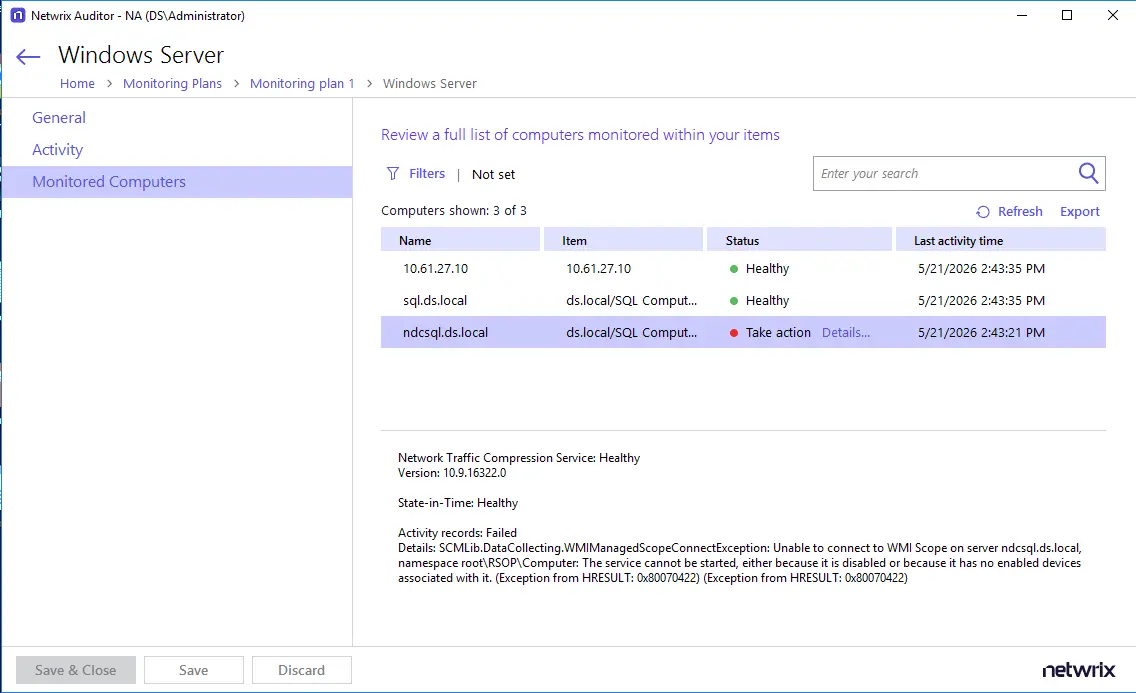Open the Activity section
Image resolution: width=1136 pixels, height=693 pixels.
57,149
